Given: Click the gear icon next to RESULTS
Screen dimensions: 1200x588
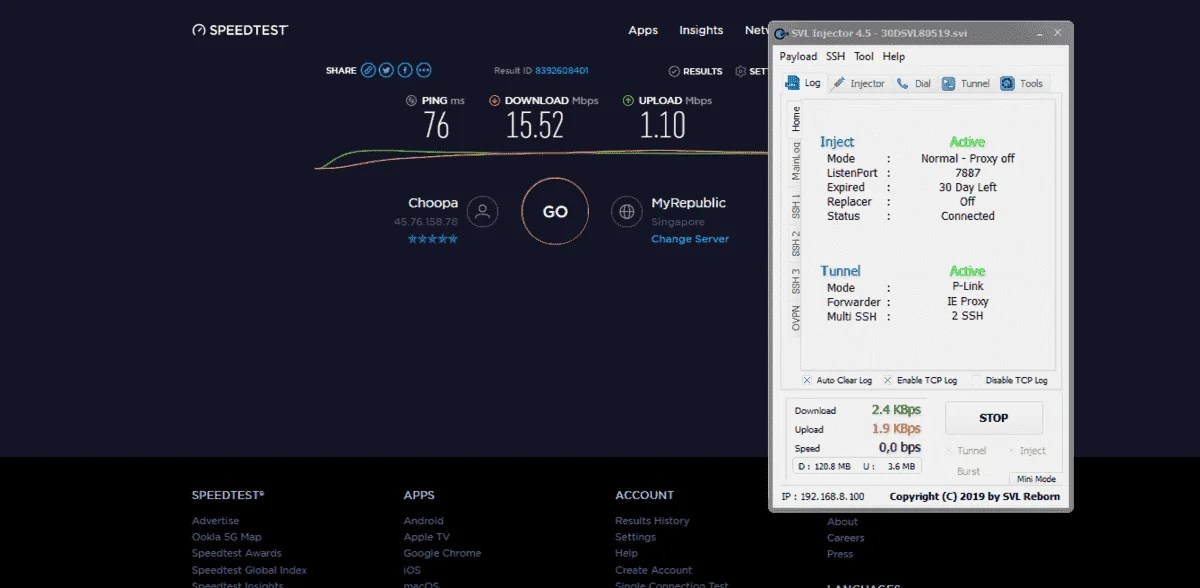Looking at the screenshot, I should click(741, 71).
